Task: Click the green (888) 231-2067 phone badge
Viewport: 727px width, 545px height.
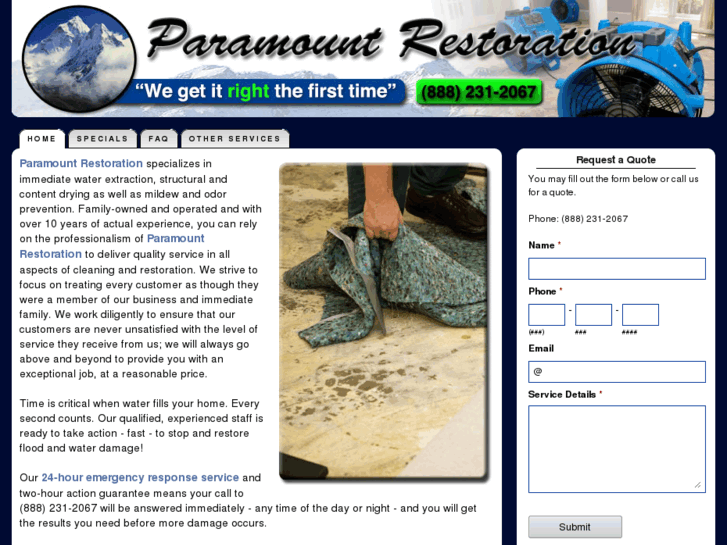Action: (479, 92)
